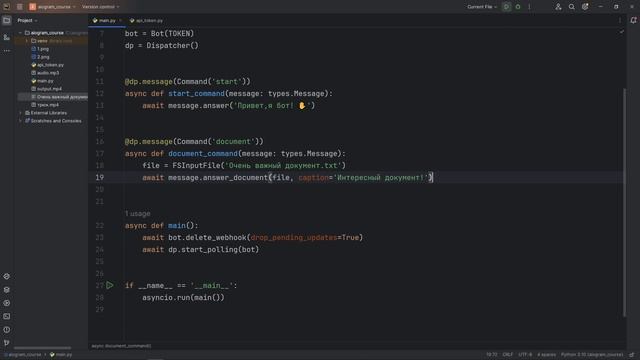Viewport: 640px width, 360px height.
Task: Select трек.mp4 in project tree
Action: click(45, 105)
